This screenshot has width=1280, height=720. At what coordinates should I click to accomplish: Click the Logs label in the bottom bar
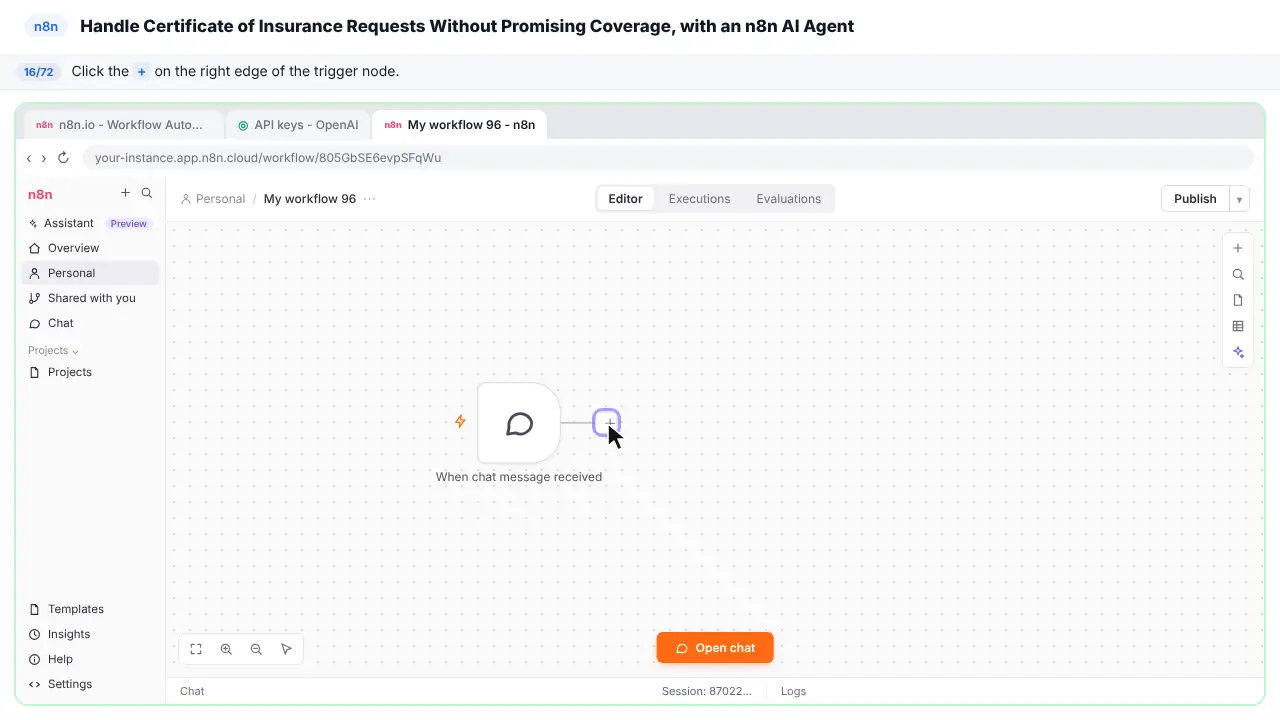point(793,691)
